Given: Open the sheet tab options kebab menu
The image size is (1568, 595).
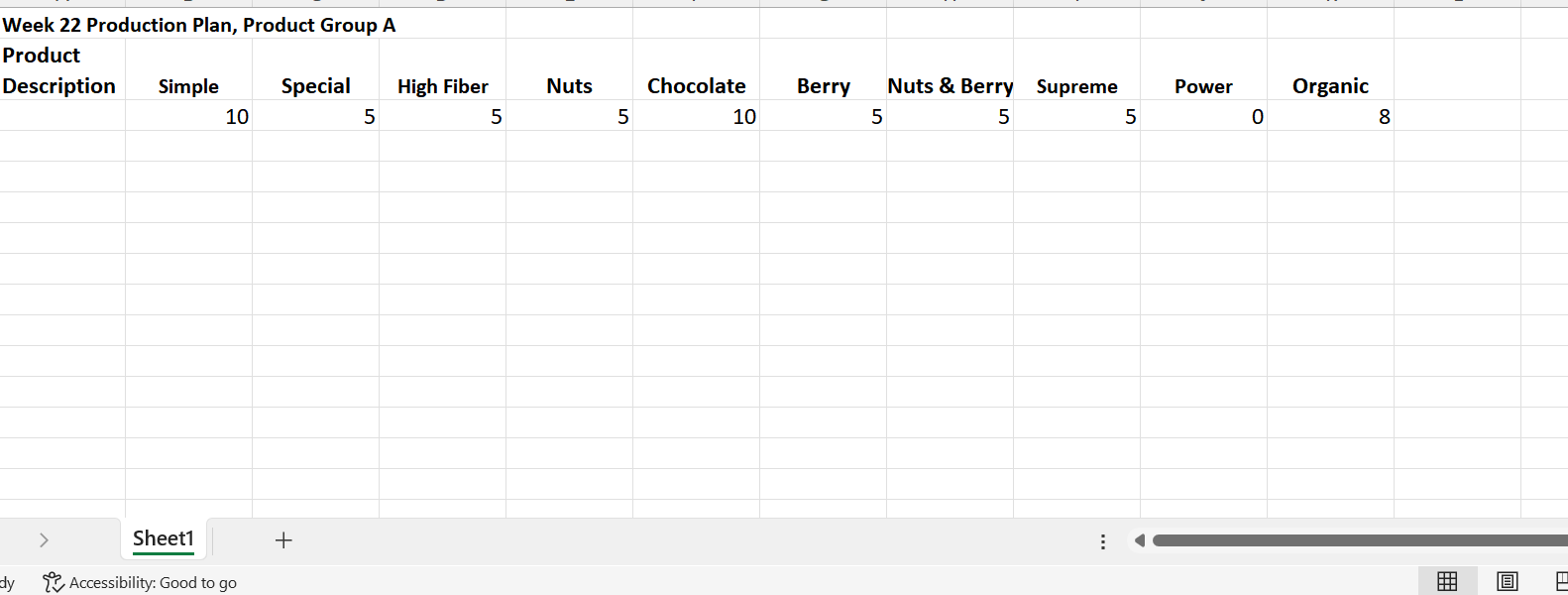Looking at the screenshot, I should coord(1103,540).
